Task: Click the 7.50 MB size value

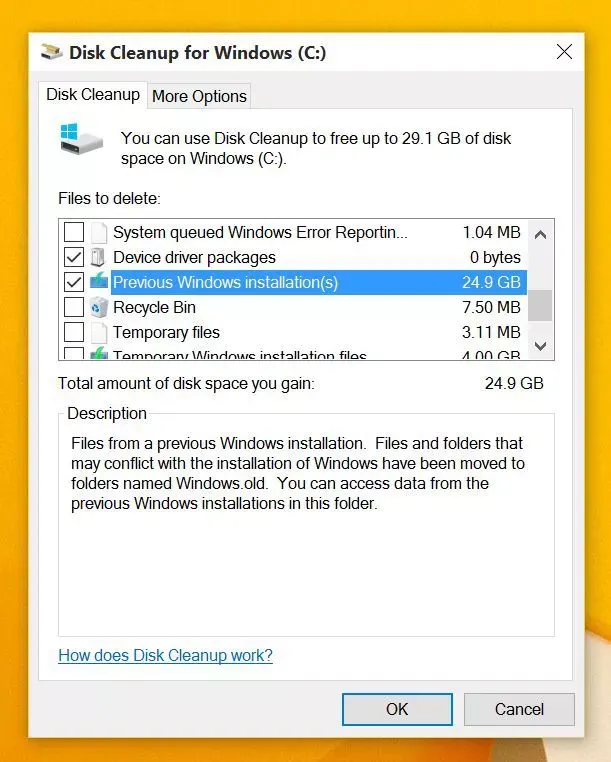Action: coord(491,308)
